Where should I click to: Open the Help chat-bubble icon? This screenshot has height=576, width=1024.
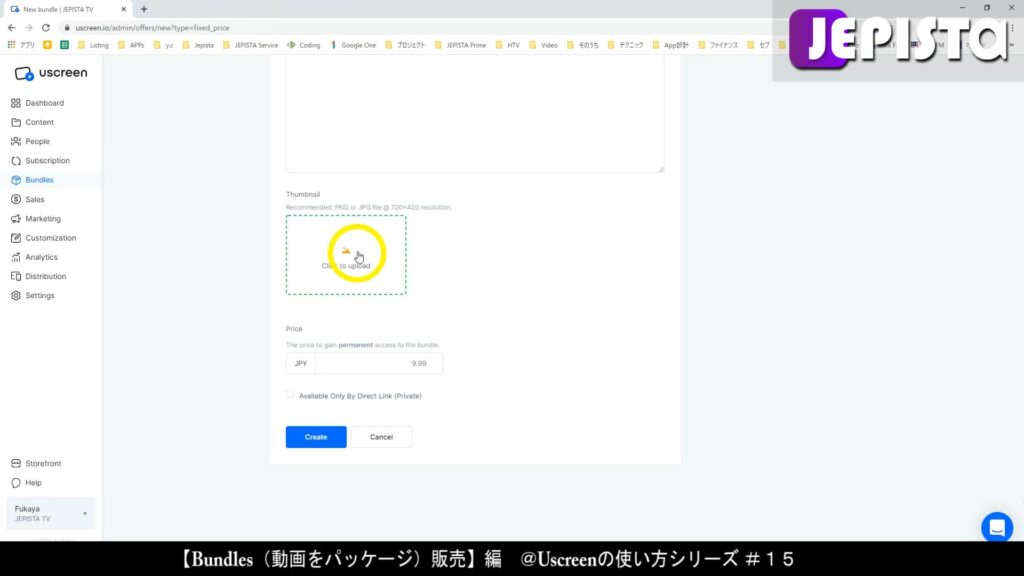click(16, 483)
